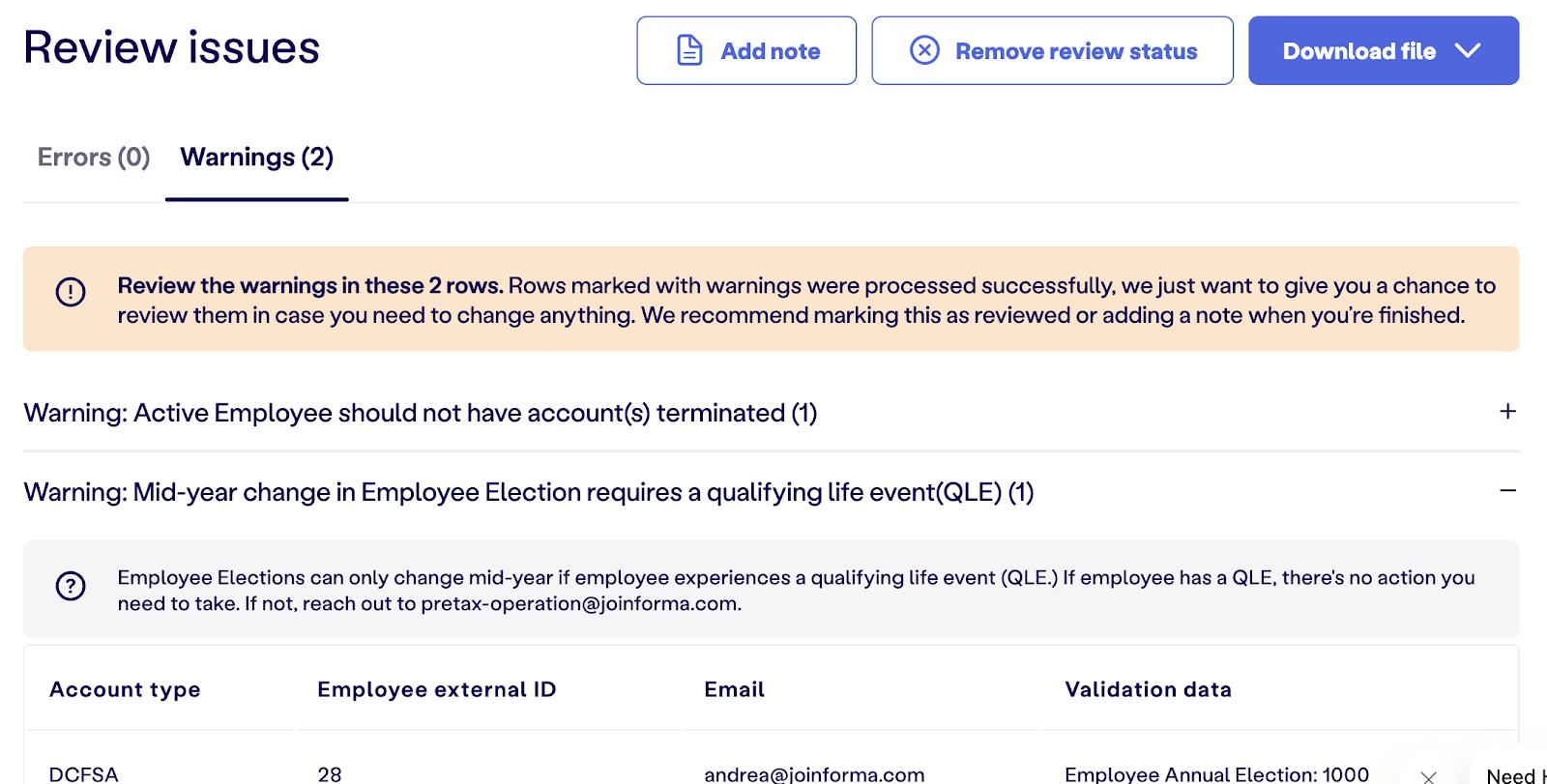Click the DCFSA account type cell
The width and height of the screenshot is (1547, 784).
pos(84,774)
